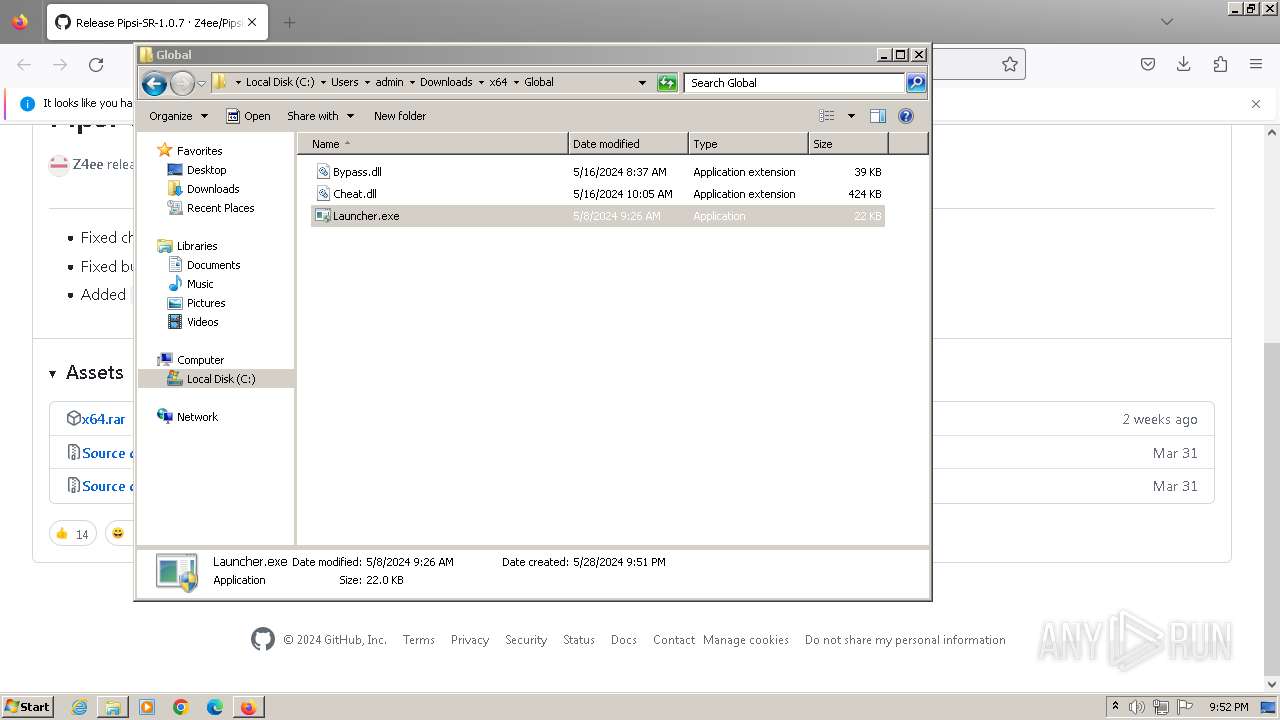Screen dimensions: 1280x720
Task: Open address bar previous locations dropdown
Action: [642, 83]
